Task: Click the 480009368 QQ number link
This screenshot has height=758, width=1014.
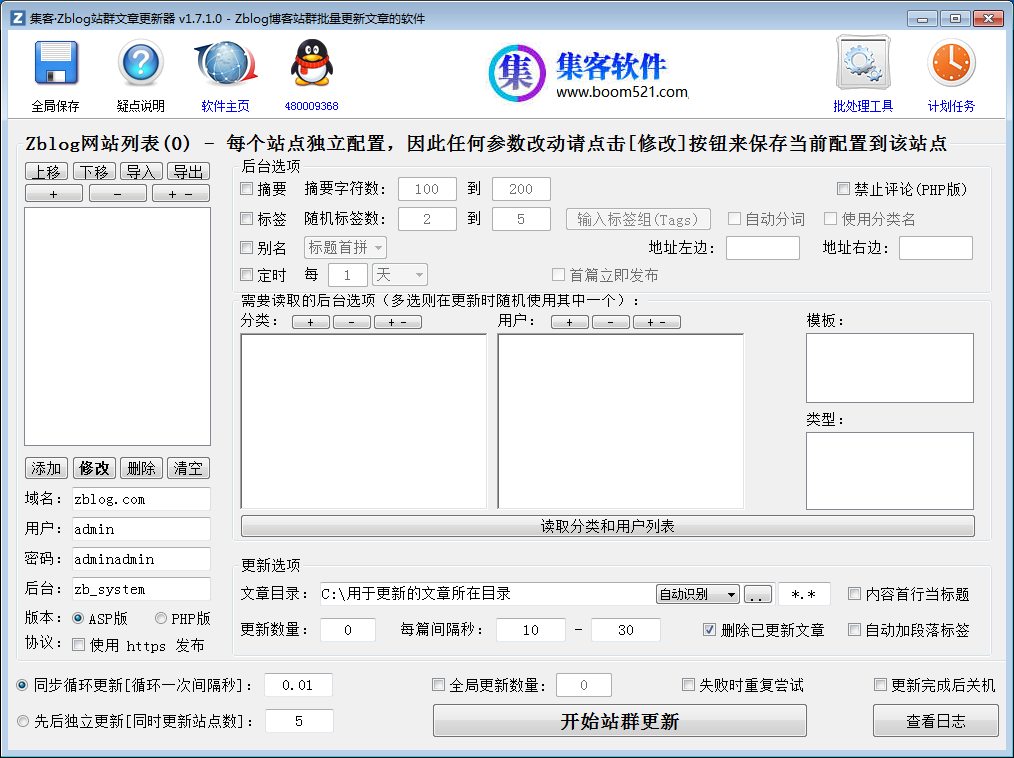Action: coord(312,106)
